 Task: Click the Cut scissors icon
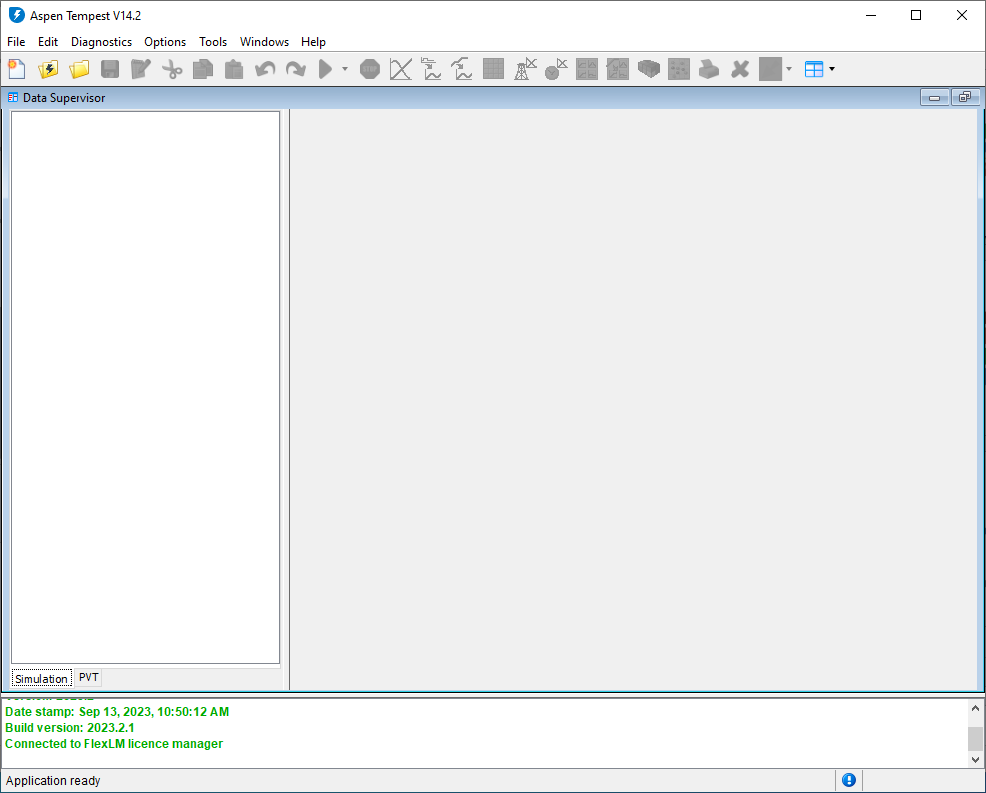tap(172, 69)
